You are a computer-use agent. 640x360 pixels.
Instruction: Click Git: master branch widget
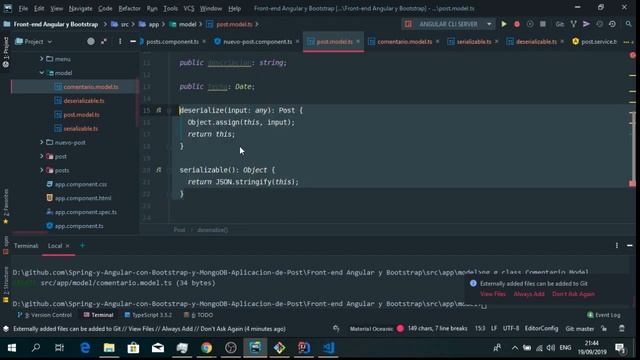(580, 329)
